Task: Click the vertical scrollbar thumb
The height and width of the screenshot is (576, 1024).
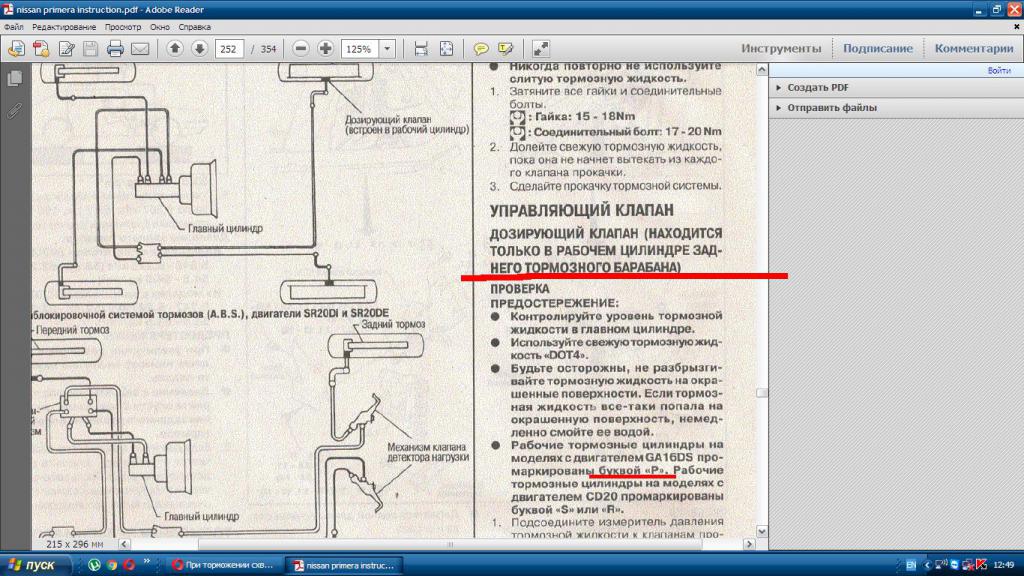Action: [761, 393]
